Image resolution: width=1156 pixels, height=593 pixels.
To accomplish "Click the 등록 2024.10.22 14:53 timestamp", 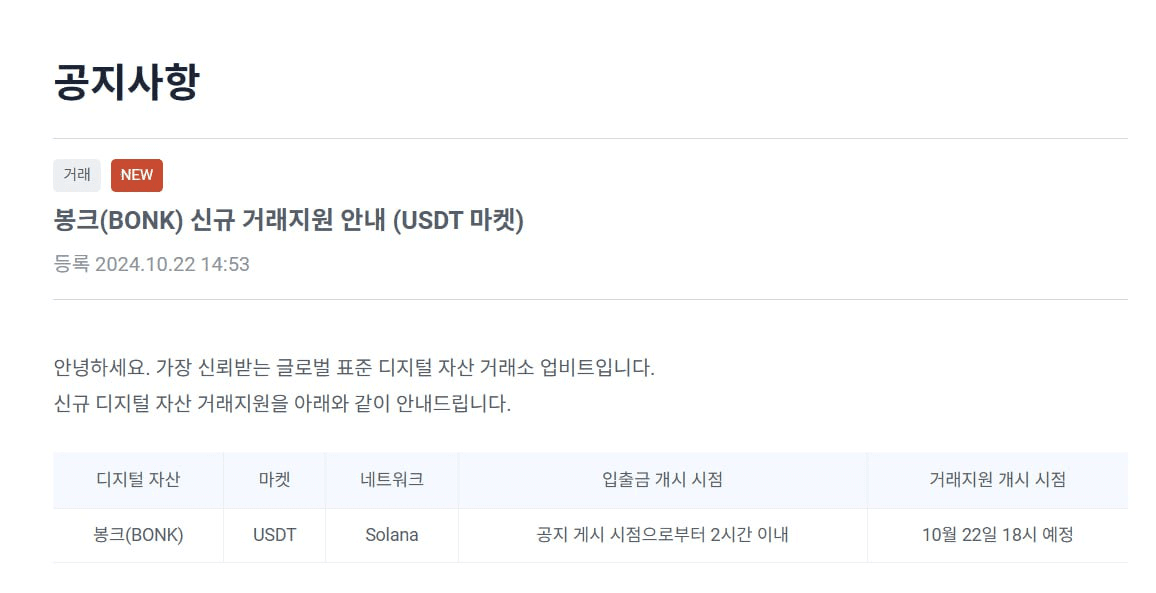I will coord(151,264).
